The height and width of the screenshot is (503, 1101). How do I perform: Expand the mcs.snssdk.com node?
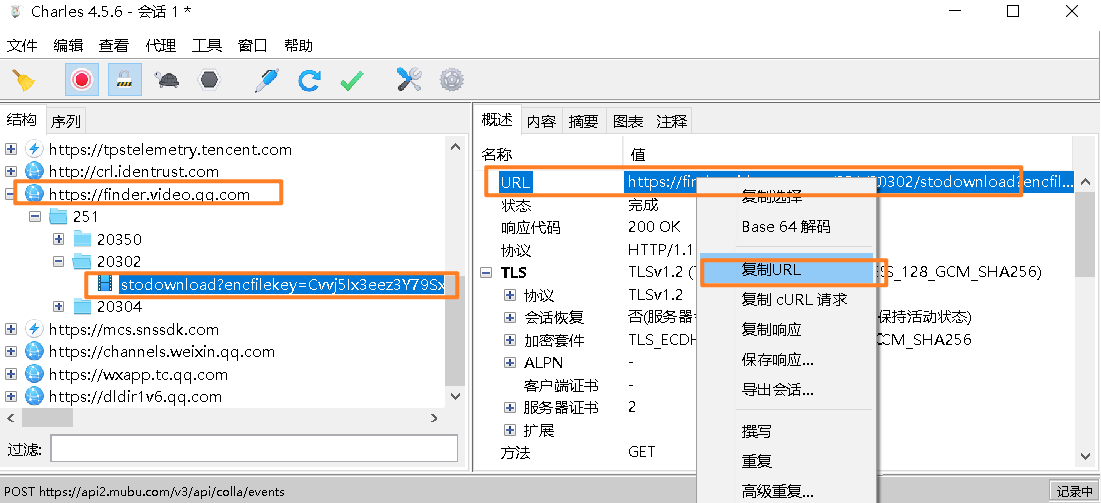pos(11,329)
